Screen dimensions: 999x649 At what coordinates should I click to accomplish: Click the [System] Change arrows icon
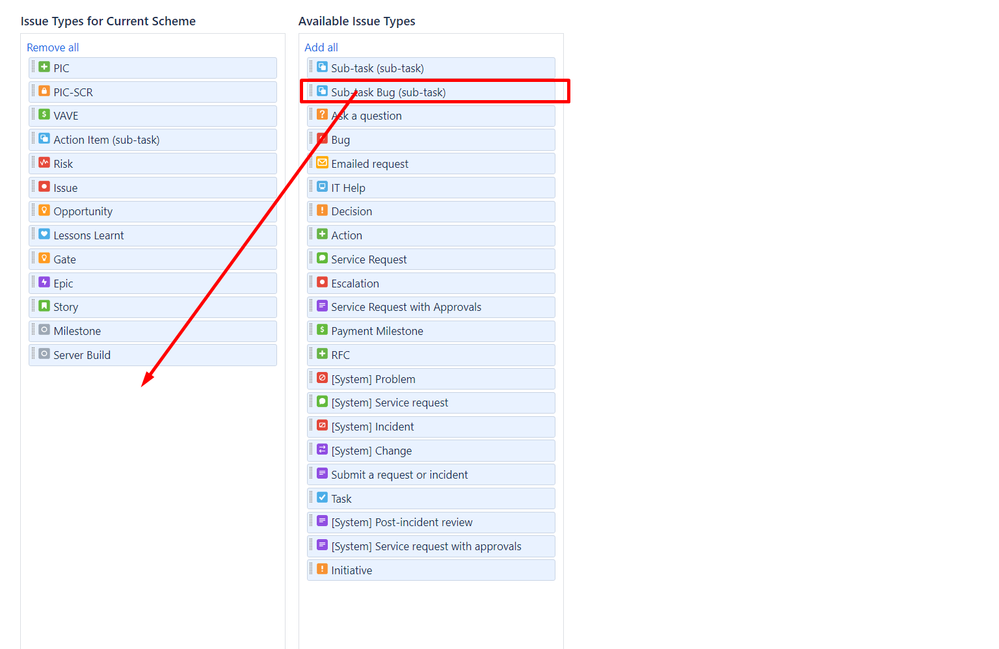[x=322, y=450]
